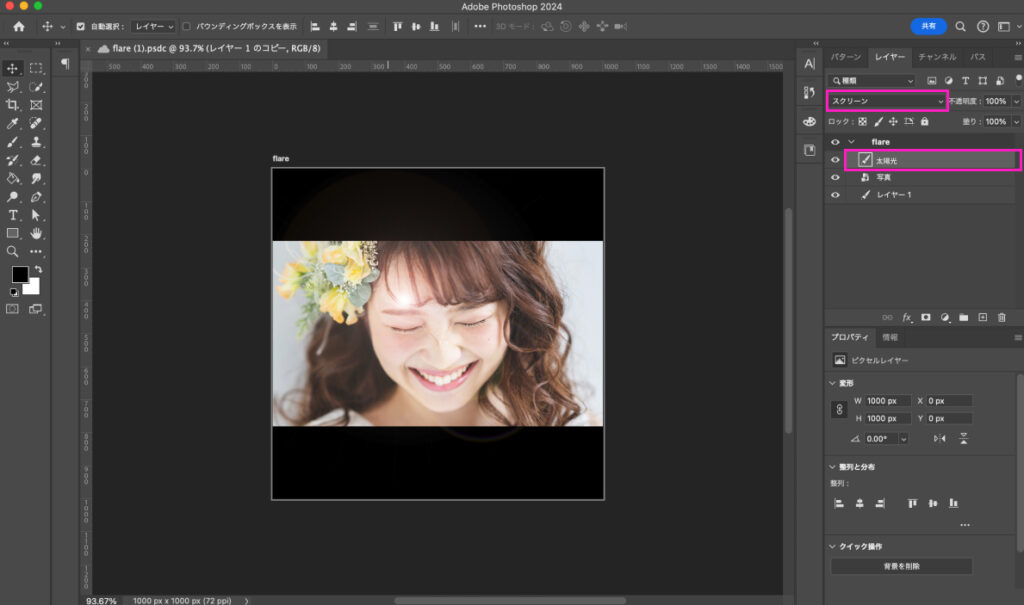The image size is (1024, 605).
Task: Uncheck the 自動選択 checkbox
Action: [x=81, y=26]
